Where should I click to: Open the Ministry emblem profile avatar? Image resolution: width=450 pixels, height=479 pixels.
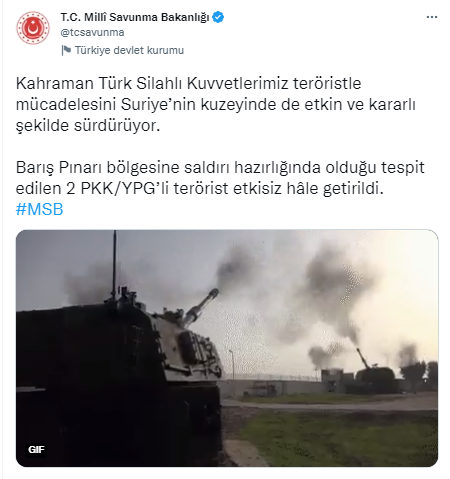click(x=33, y=28)
